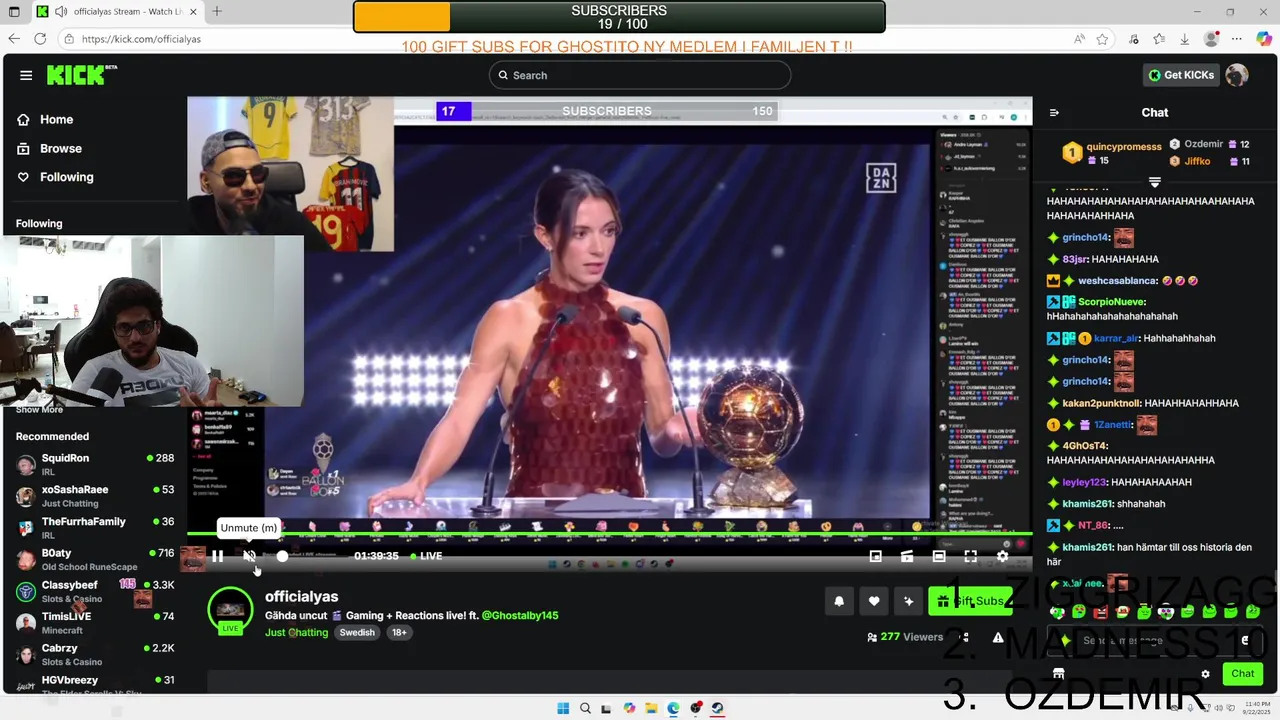The image size is (1280, 720).
Task: Click quincypromesss in chat leaderboard
Action: [x=1124, y=147]
